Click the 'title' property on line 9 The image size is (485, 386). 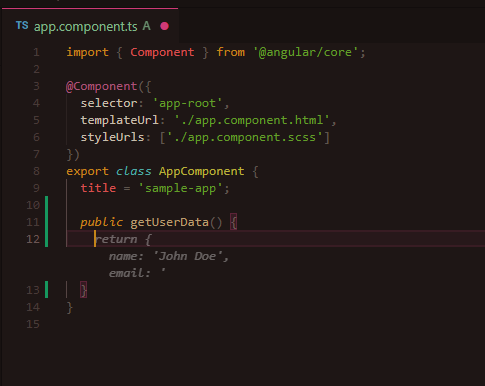pos(98,188)
